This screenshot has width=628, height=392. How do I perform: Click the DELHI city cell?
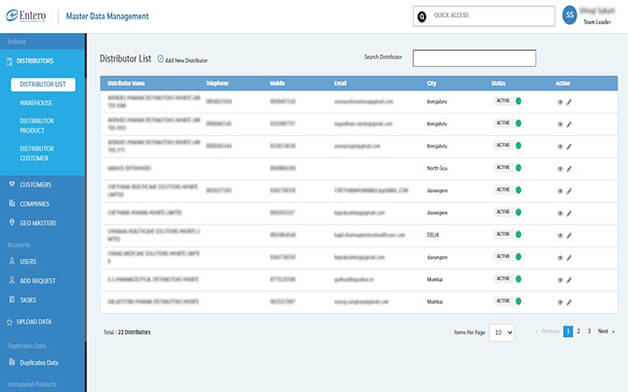coord(433,235)
